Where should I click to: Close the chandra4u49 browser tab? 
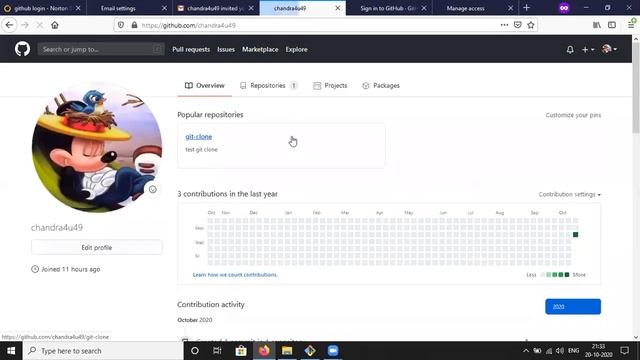(338, 8)
